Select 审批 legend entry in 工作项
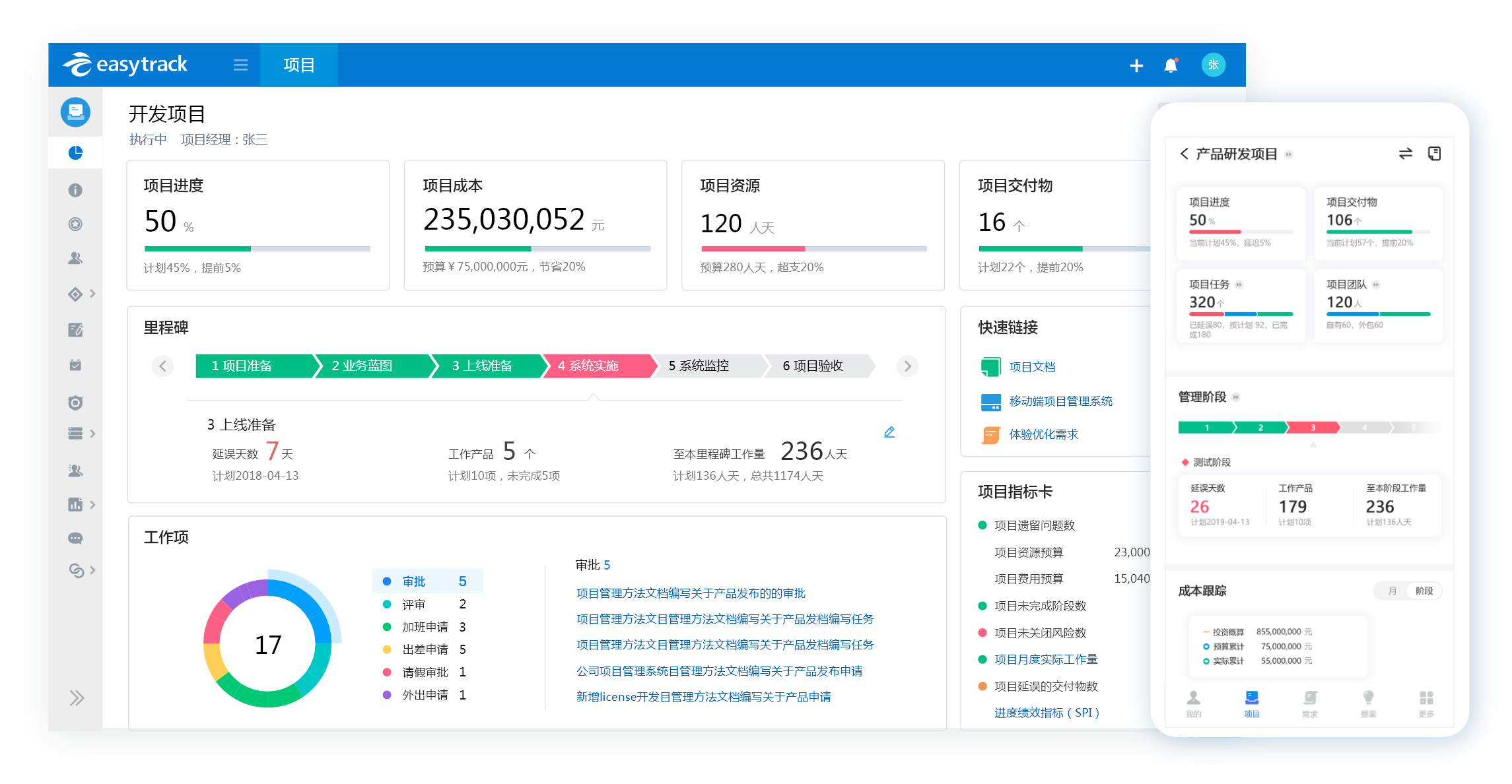 point(428,581)
